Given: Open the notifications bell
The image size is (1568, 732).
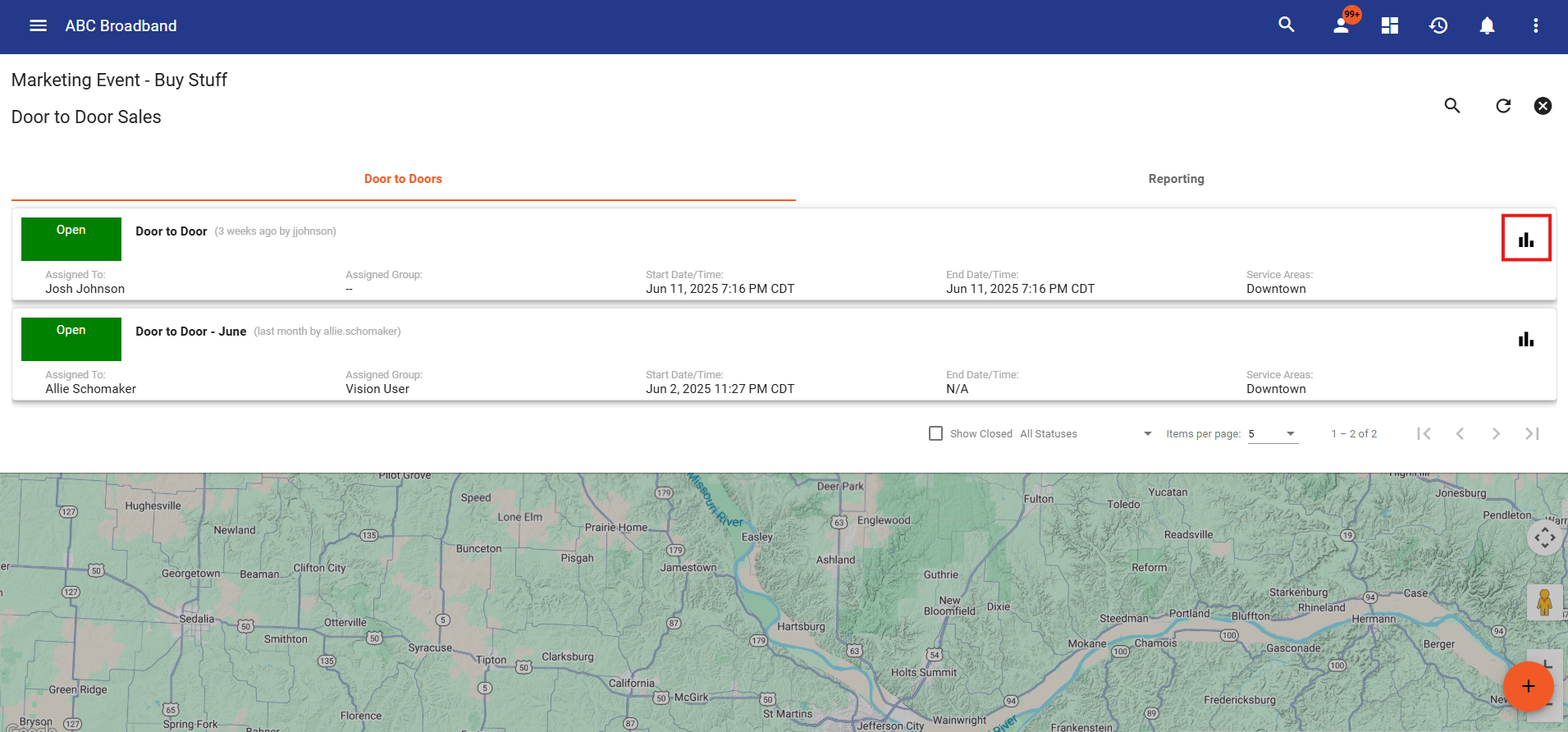Looking at the screenshot, I should [1487, 25].
